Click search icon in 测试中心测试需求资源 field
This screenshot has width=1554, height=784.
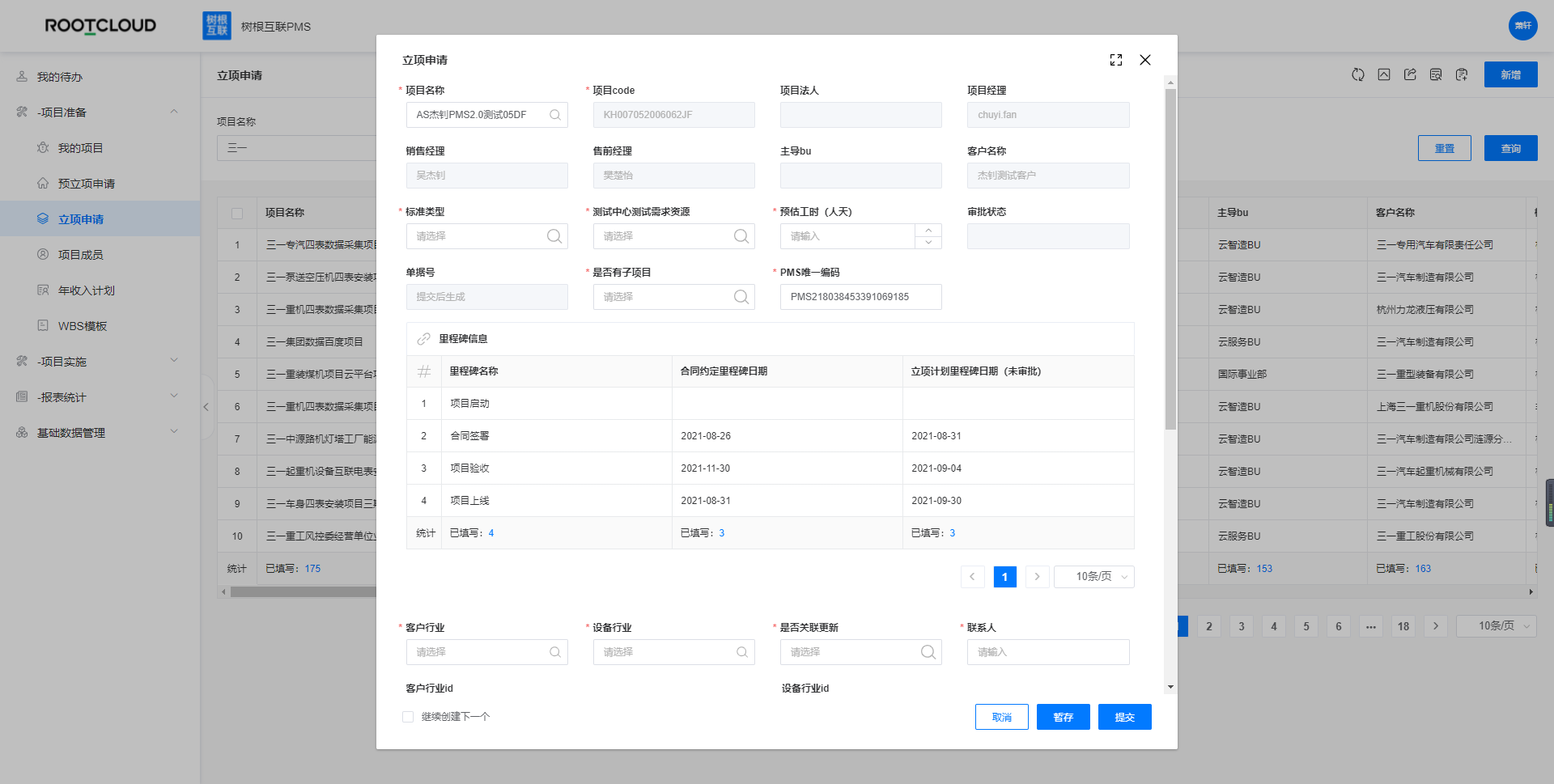[x=741, y=236]
